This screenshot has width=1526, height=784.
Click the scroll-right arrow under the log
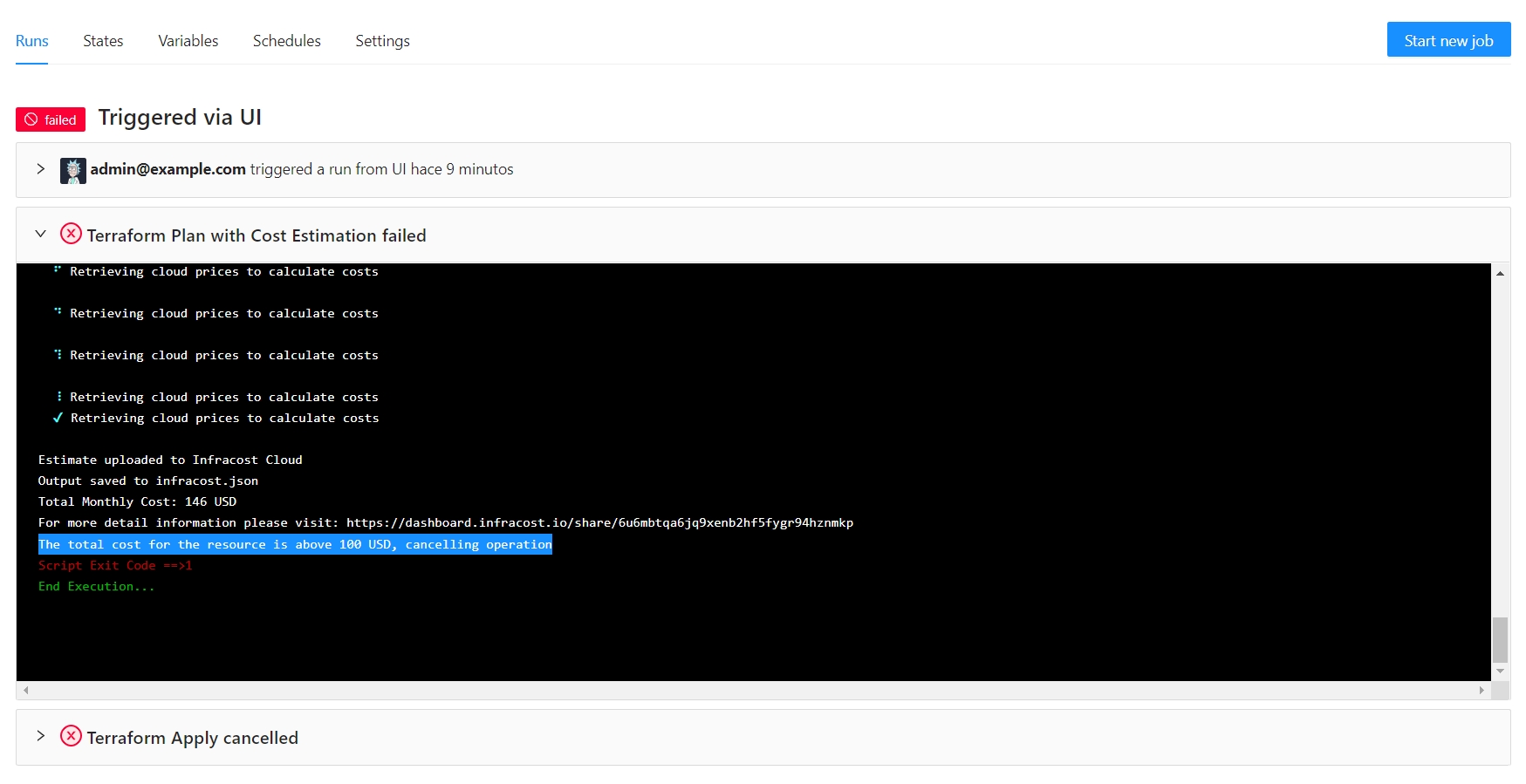pyautogui.click(x=1481, y=690)
